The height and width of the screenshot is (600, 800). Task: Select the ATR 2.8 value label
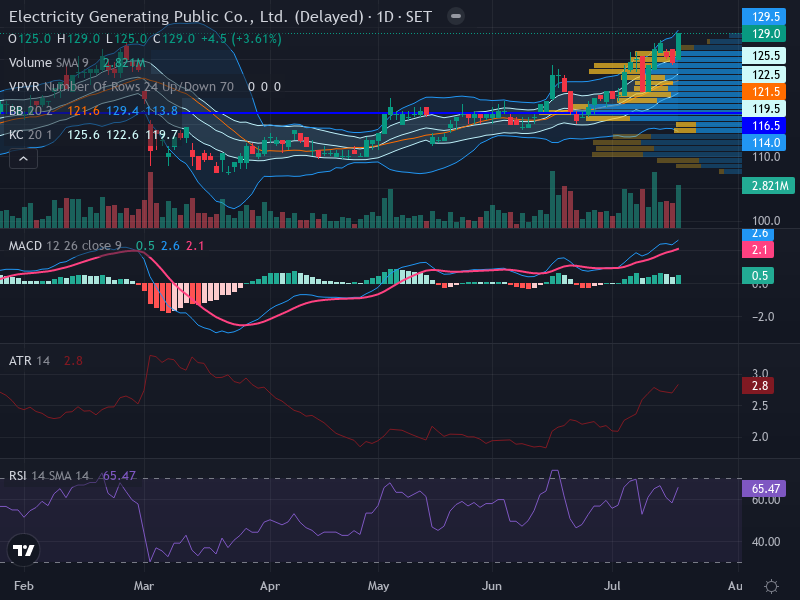[x=758, y=386]
